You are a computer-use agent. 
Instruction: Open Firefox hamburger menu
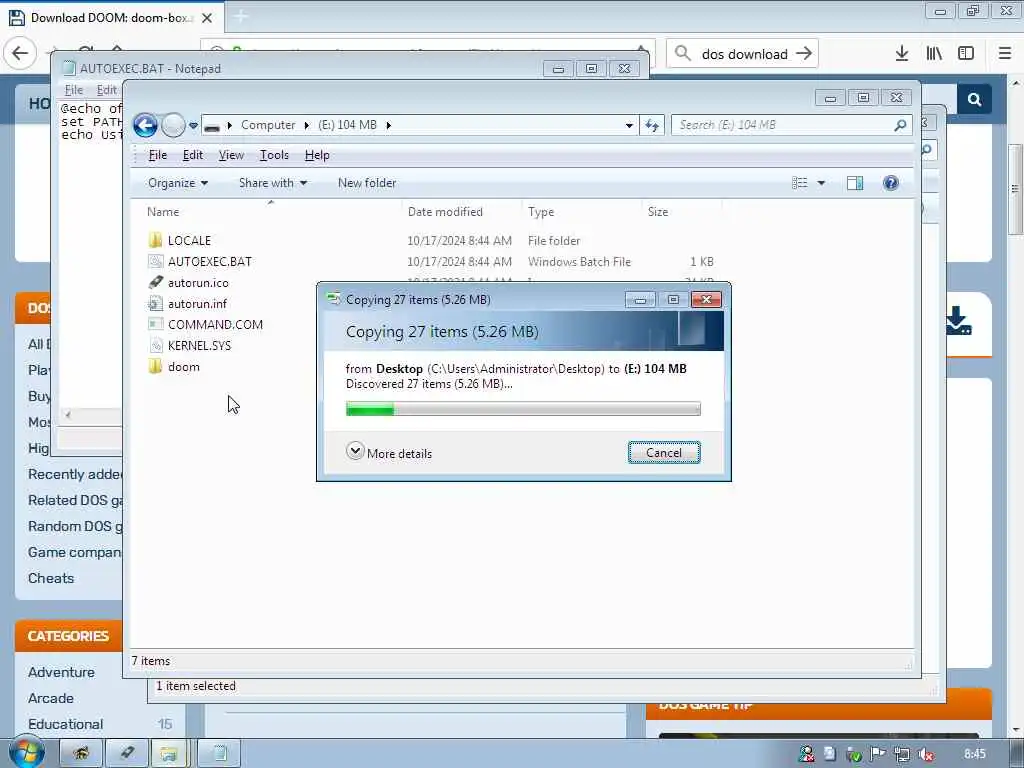tap(1004, 54)
